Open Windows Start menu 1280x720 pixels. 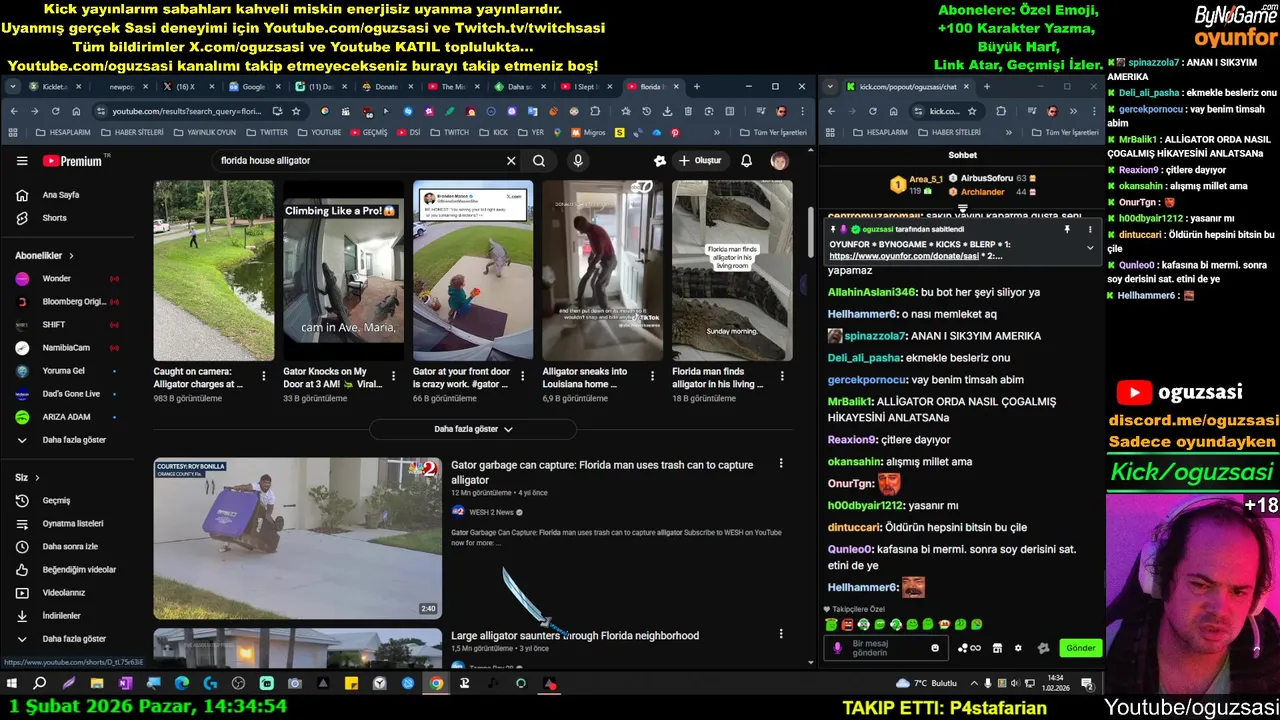(x=12, y=684)
